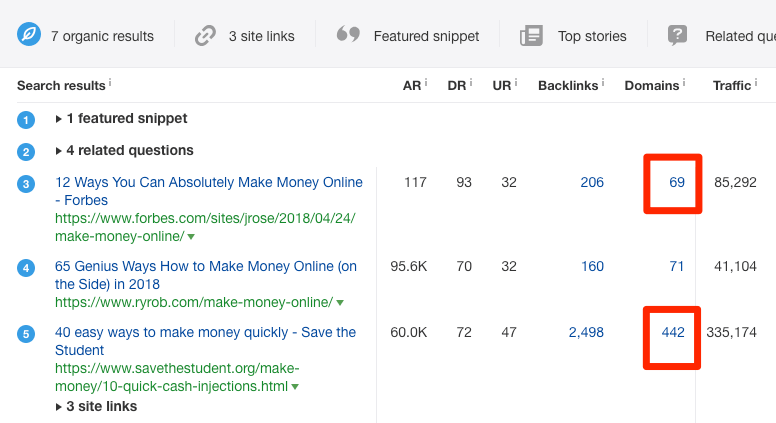Expand the 1 featured snippet row
This screenshot has height=423, width=776.
pos(122,119)
